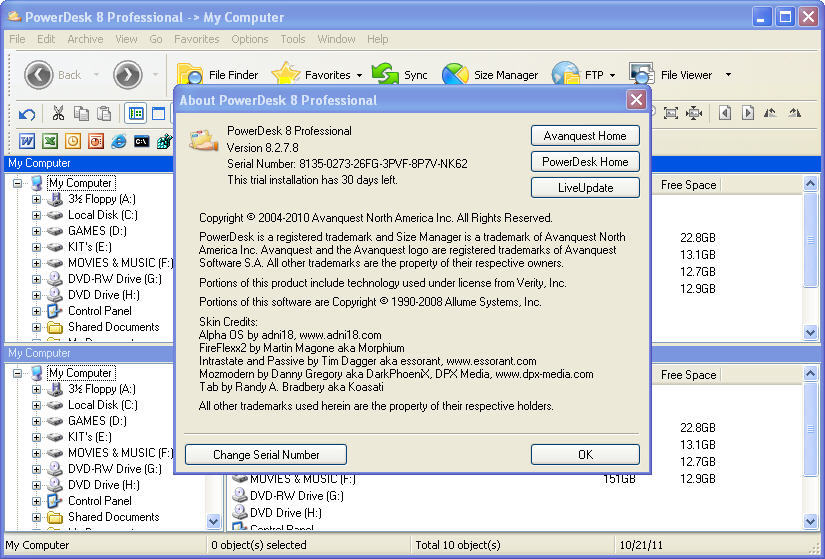Go to next page in viewer toolbar
825x559 pixels.
pyautogui.click(x=748, y=113)
